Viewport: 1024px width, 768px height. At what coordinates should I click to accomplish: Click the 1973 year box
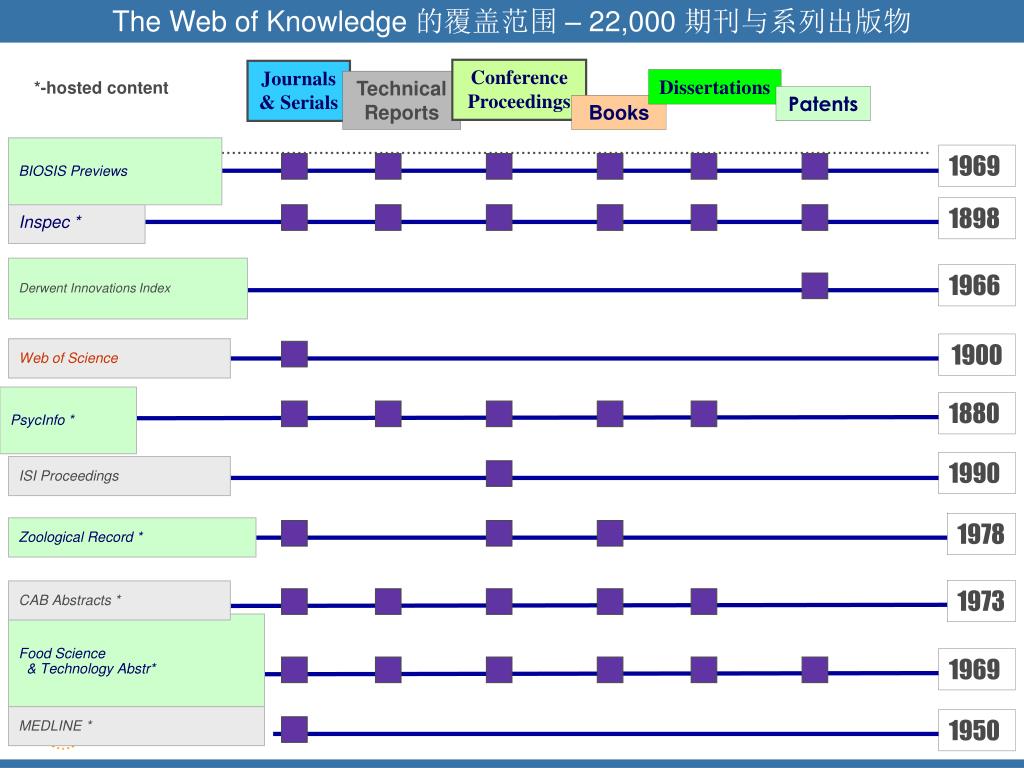click(x=981, y=600)
